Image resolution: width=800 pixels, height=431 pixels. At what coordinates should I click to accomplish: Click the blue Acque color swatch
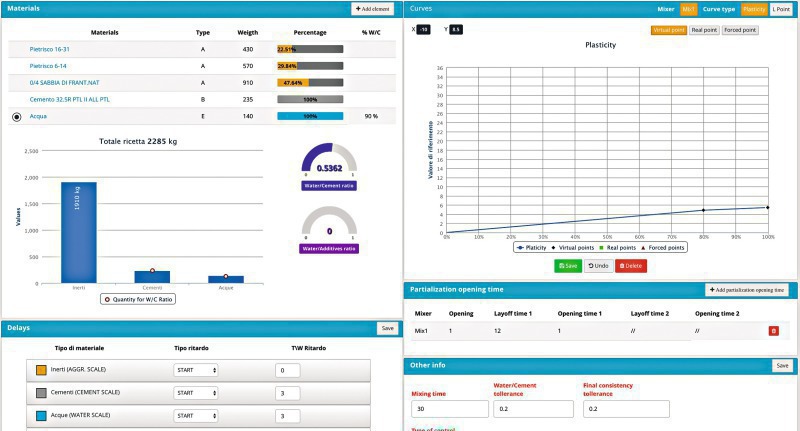coord(41,416)
